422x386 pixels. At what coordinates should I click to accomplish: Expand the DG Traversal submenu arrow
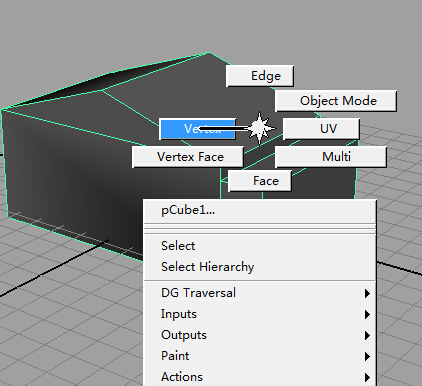[x=367, y=293]
